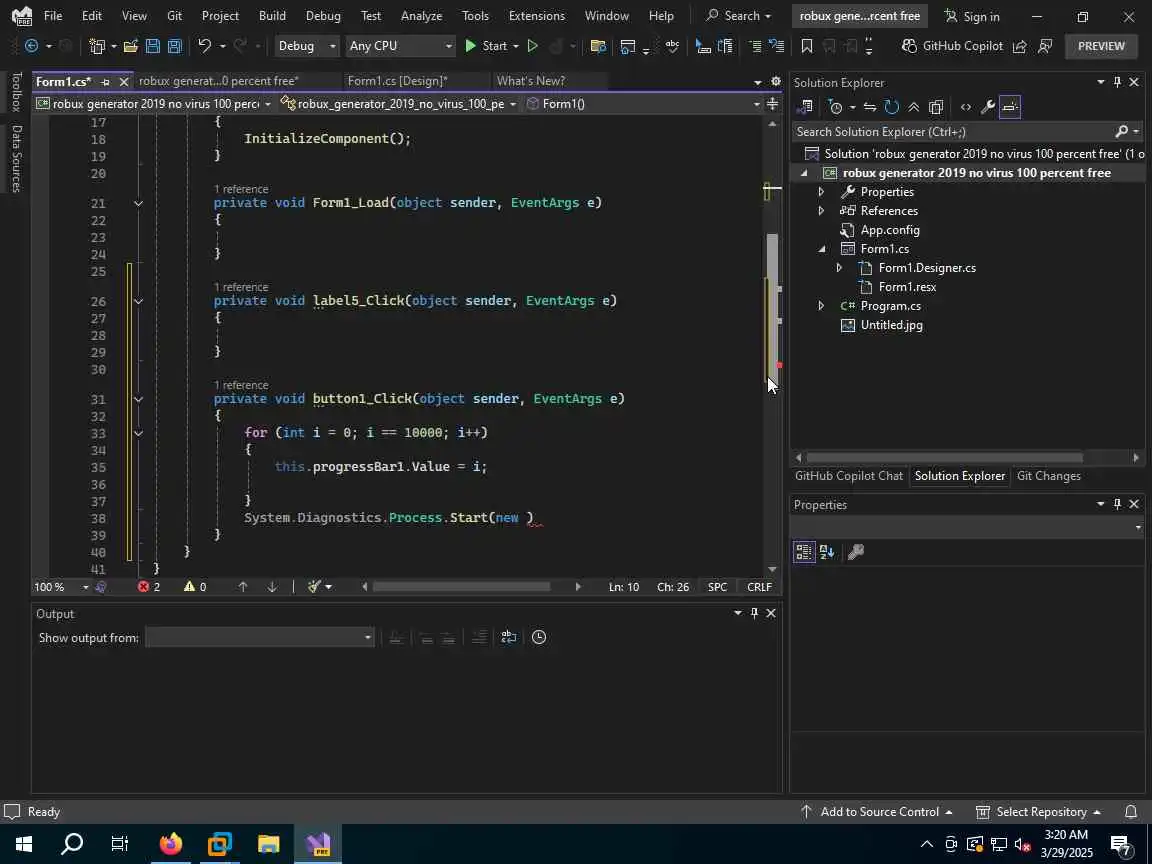
Task: Open the File menu
Action: [x=53, y=15]
